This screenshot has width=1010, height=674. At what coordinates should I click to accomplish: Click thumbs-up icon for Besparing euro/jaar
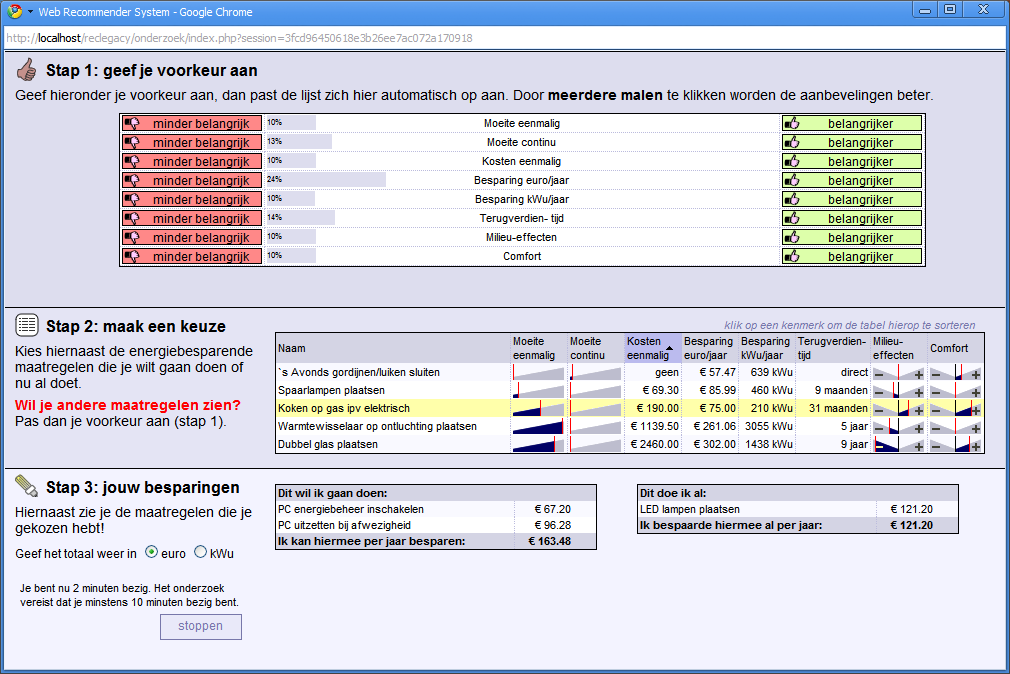(x=792, y=180)
